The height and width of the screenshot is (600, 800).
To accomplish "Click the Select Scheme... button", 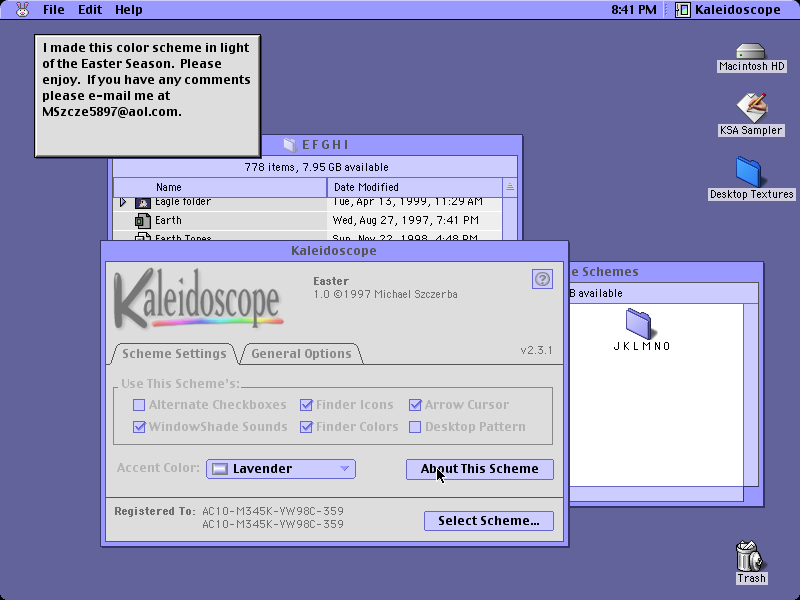I will click(489, 521).
